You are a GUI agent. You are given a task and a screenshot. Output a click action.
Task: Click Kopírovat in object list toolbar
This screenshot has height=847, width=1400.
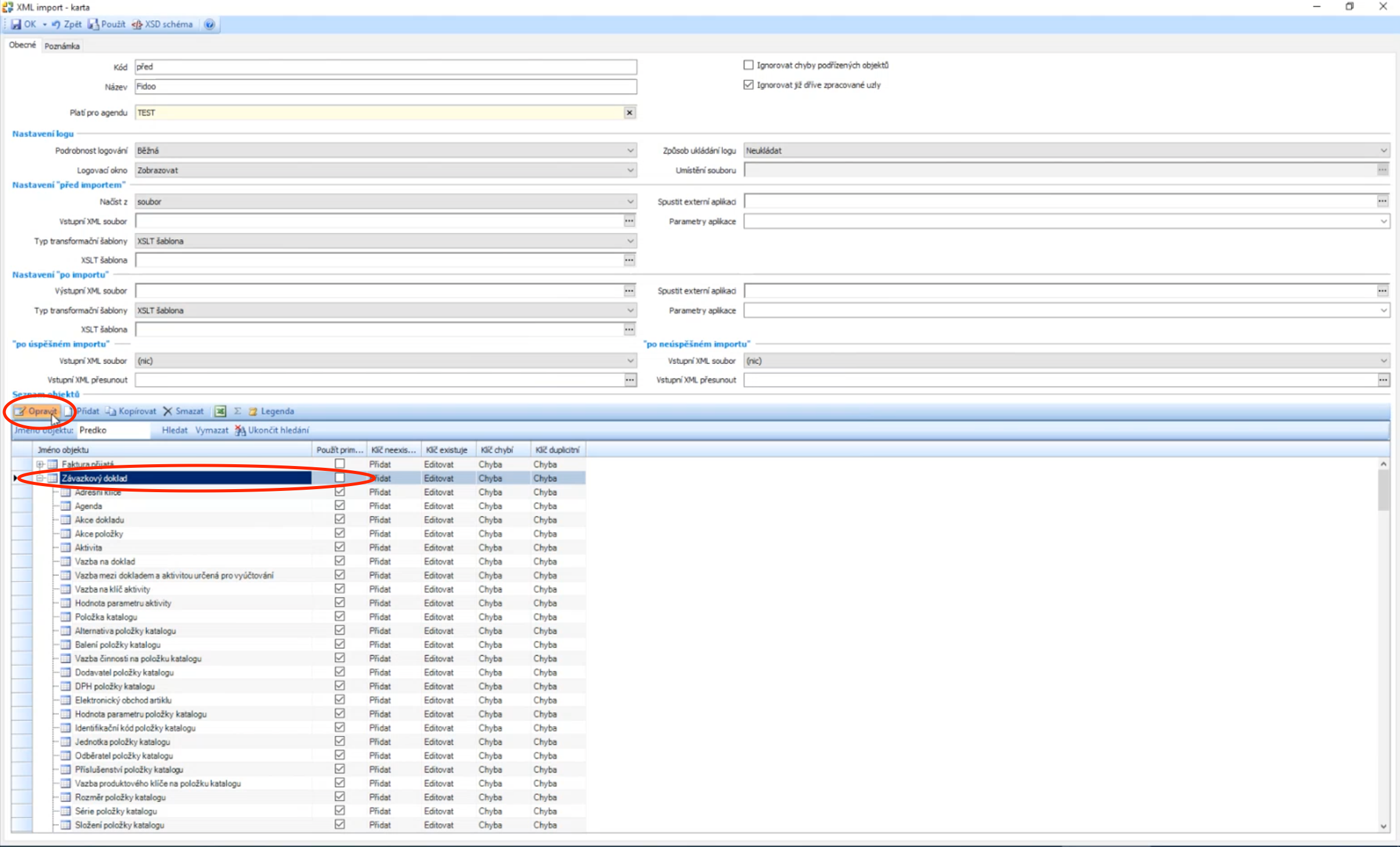(x=131, y=411)
